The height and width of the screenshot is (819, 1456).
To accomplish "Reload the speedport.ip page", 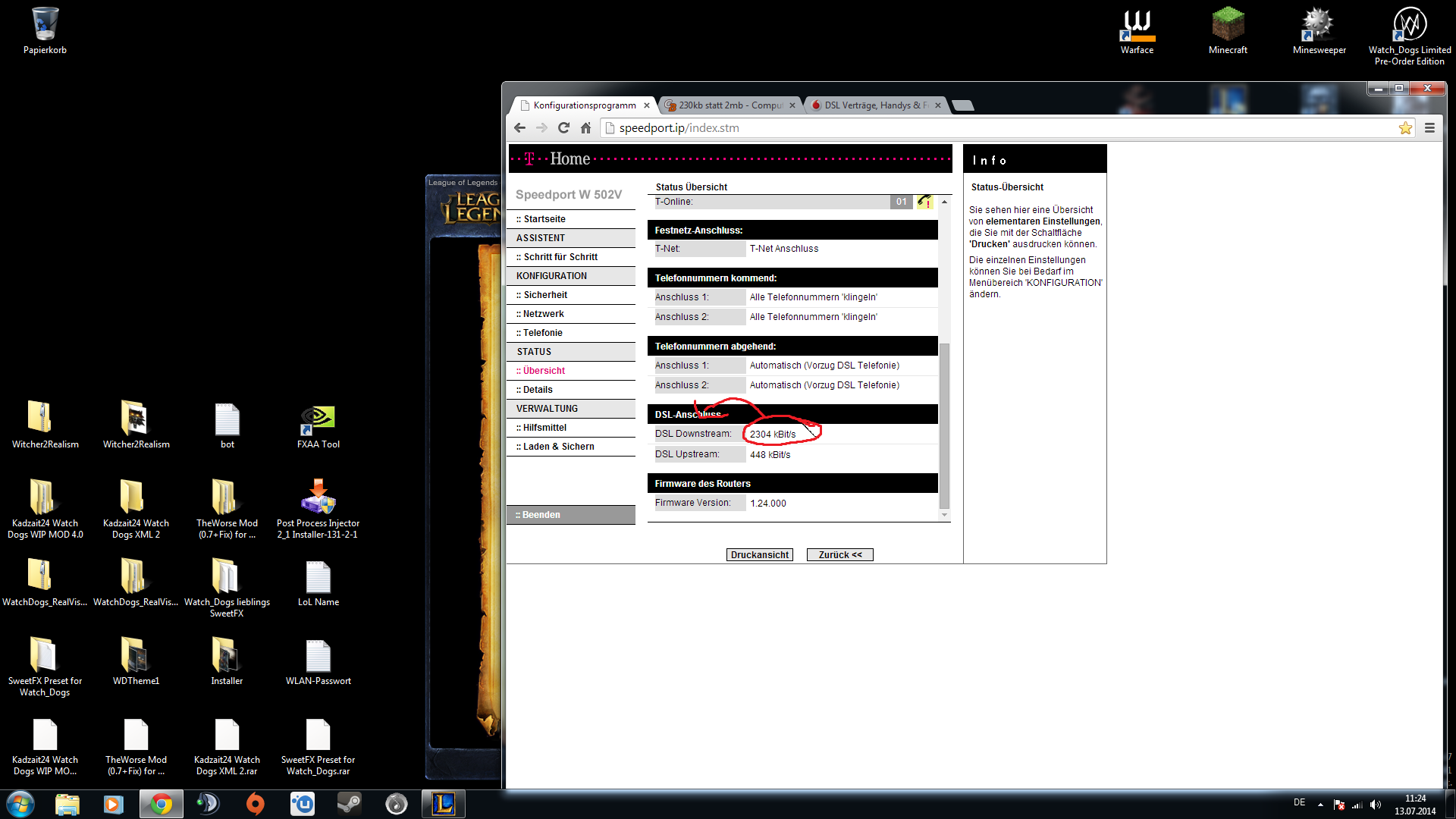I will point(563,128).
